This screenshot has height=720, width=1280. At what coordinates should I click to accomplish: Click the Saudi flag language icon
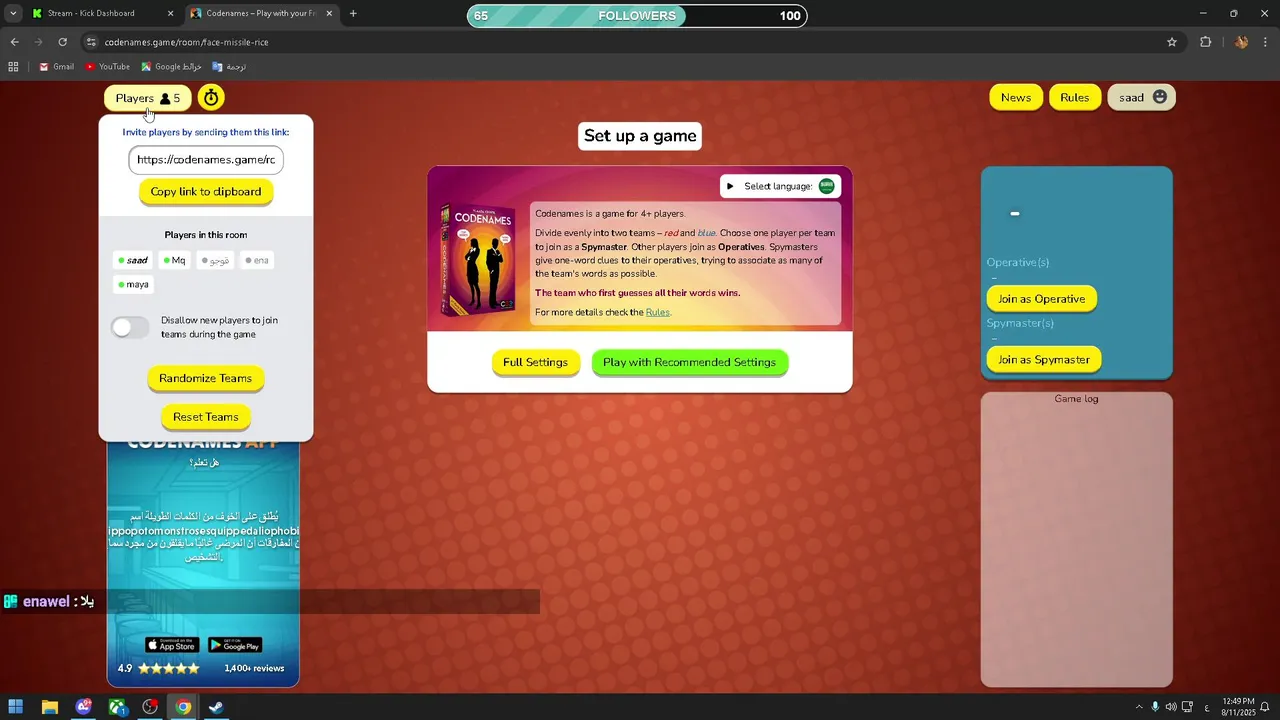coord(827,186)
